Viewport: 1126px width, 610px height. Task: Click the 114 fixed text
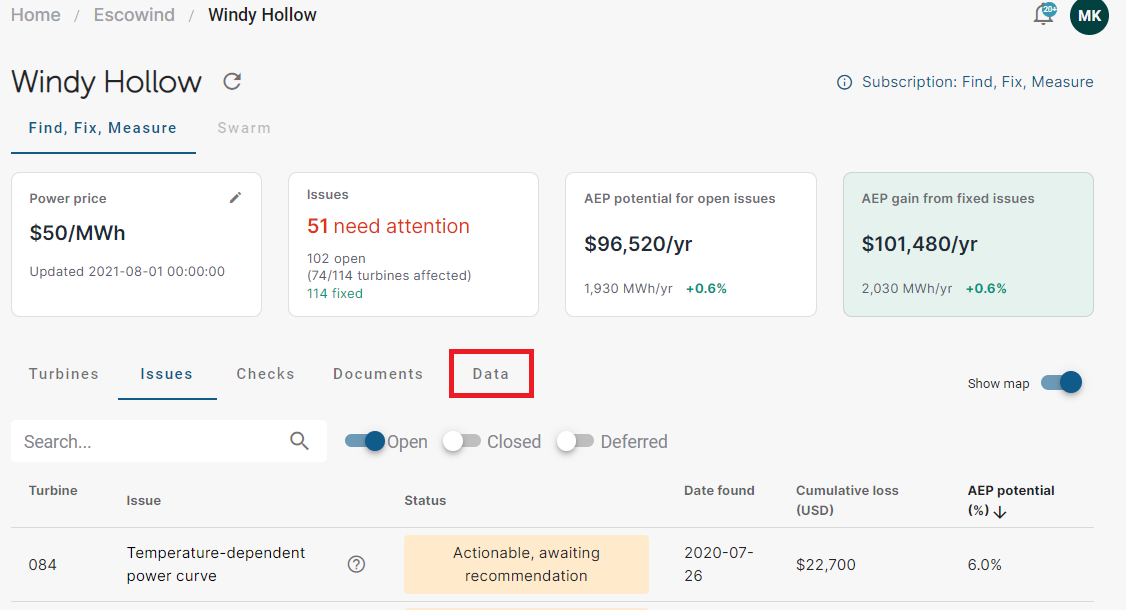[x=335, y=293]
